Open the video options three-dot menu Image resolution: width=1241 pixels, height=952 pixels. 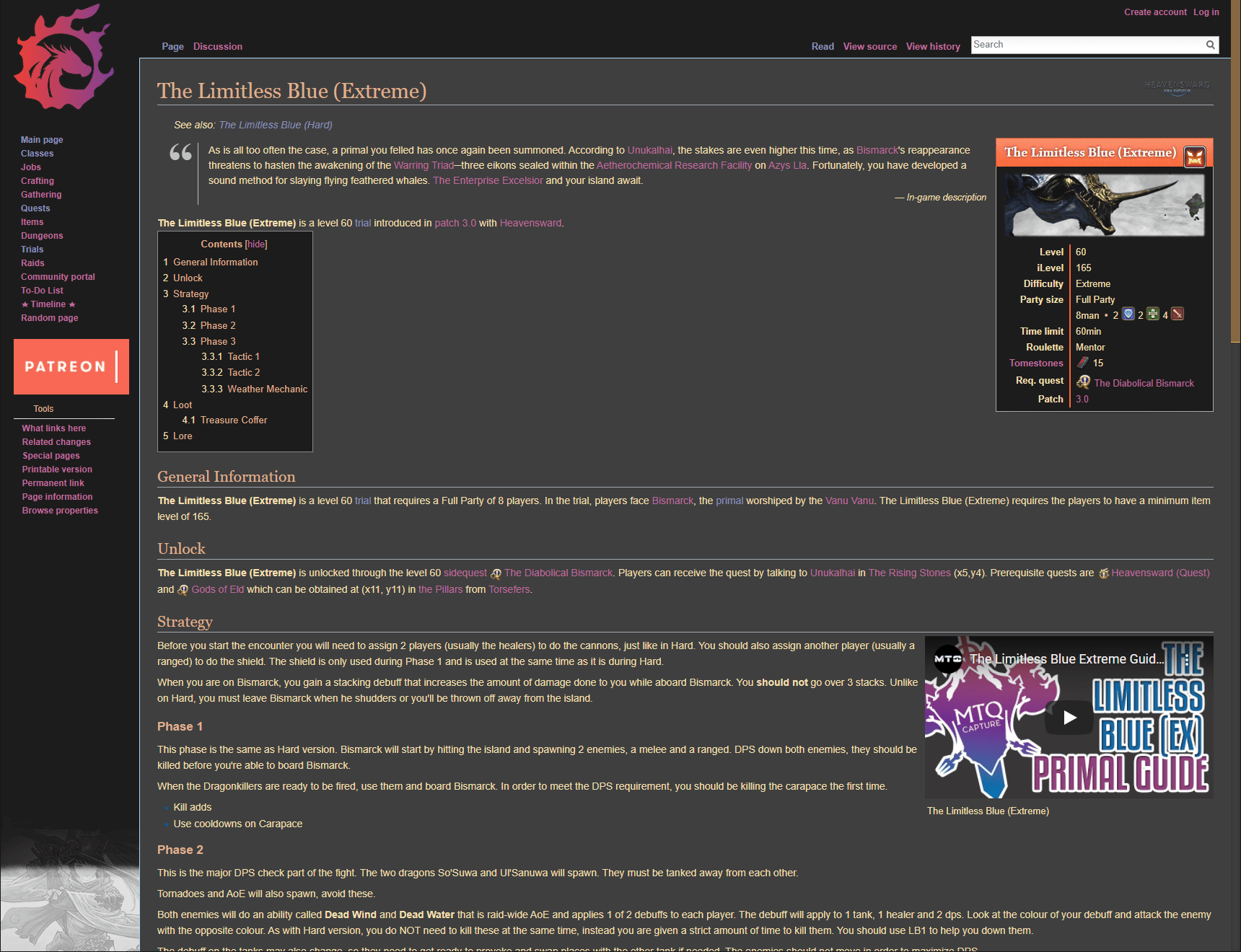click(x=1187, y=660)
